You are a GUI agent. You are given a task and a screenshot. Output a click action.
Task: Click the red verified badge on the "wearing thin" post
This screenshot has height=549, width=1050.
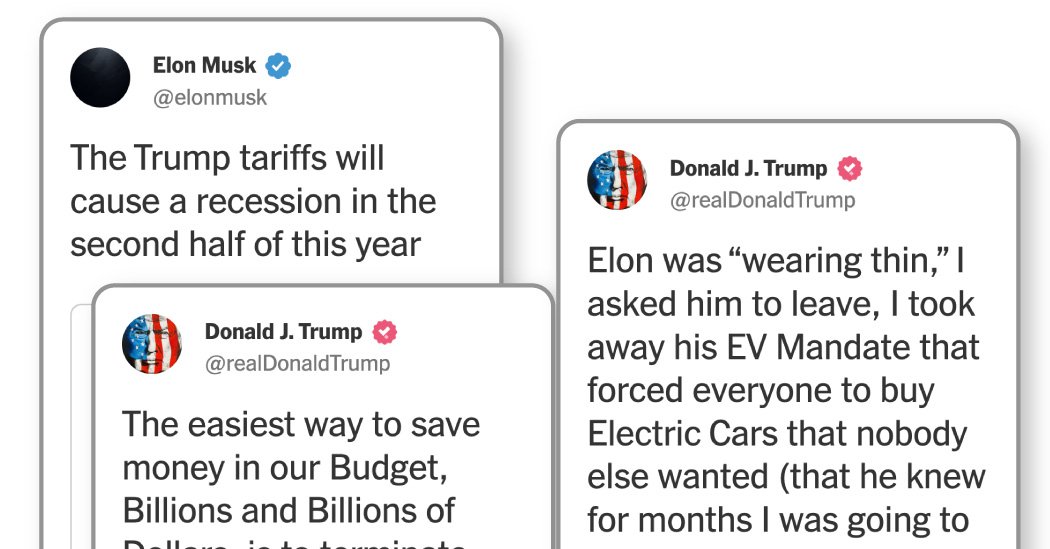point(849,168)
